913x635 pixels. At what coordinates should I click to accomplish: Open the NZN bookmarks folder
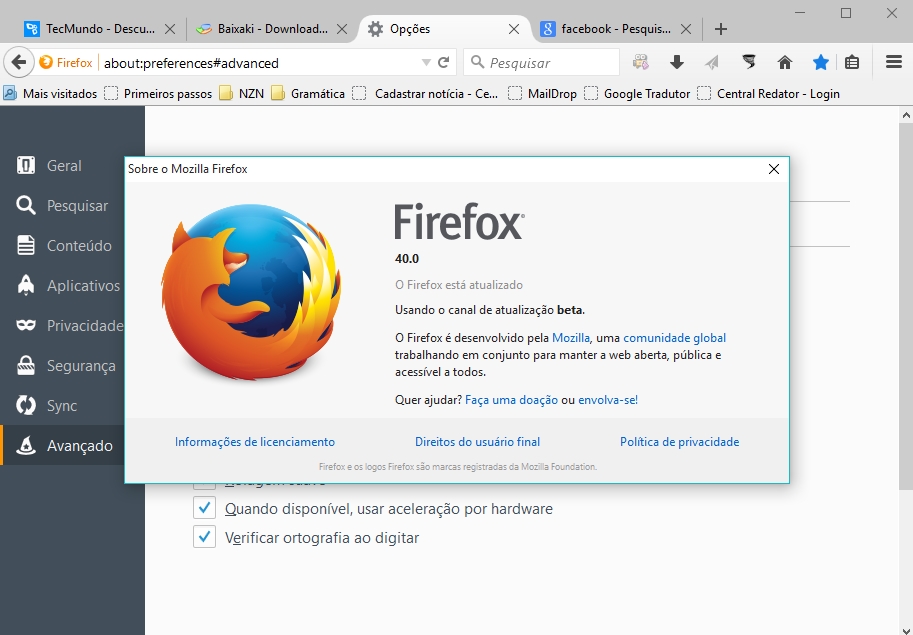(241, 94)
